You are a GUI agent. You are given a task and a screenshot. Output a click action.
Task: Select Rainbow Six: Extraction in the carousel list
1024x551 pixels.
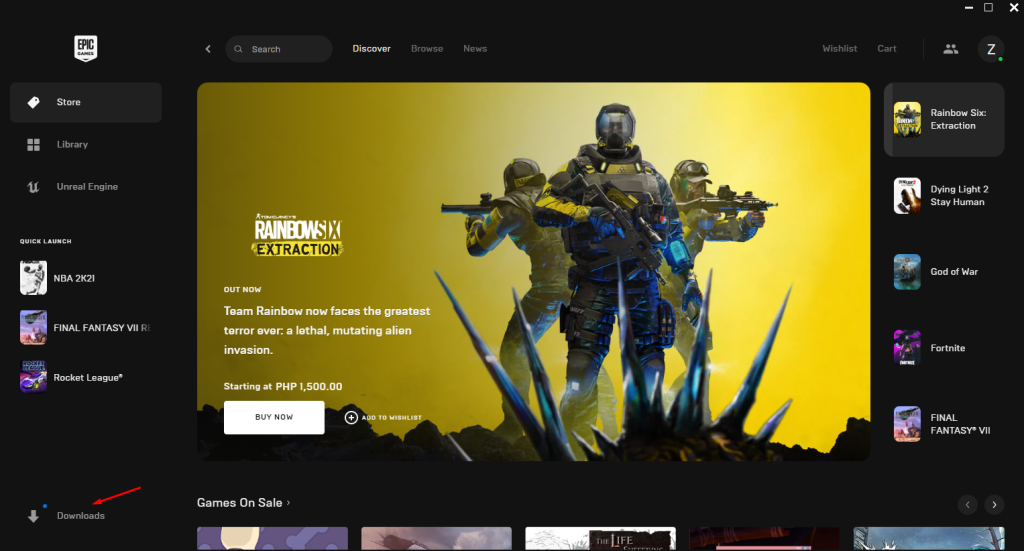944,119
